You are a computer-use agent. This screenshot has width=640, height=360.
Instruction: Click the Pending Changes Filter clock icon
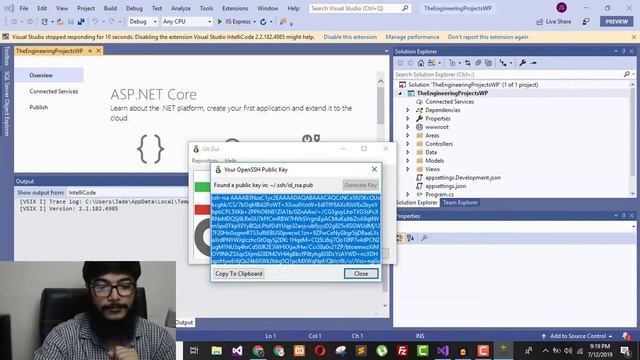pyautogui.click(x=452, y=63)
